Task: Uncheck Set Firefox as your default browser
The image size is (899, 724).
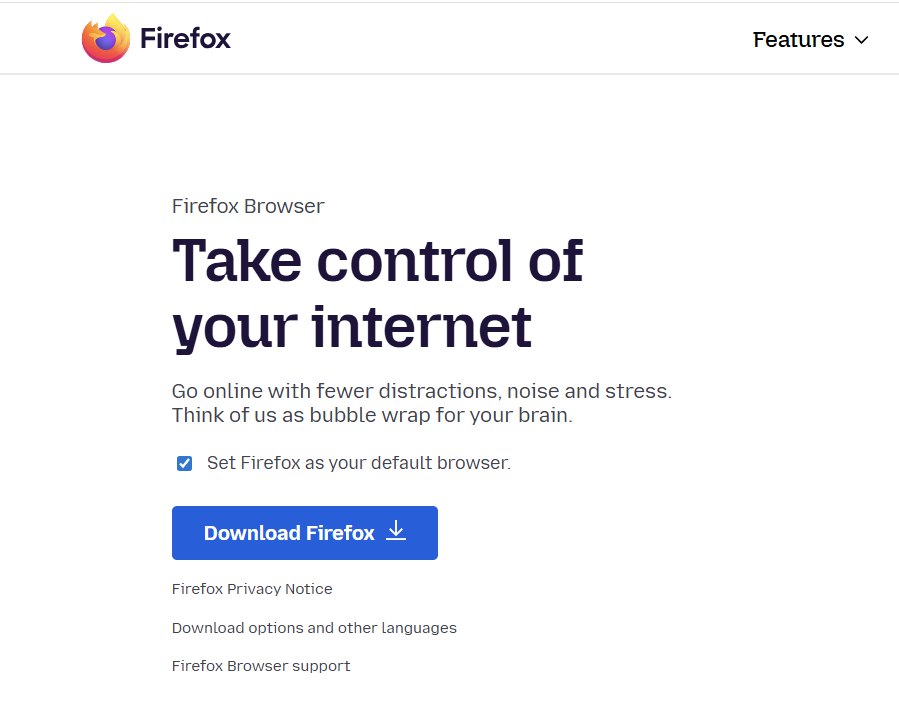Action: point(184,463)
